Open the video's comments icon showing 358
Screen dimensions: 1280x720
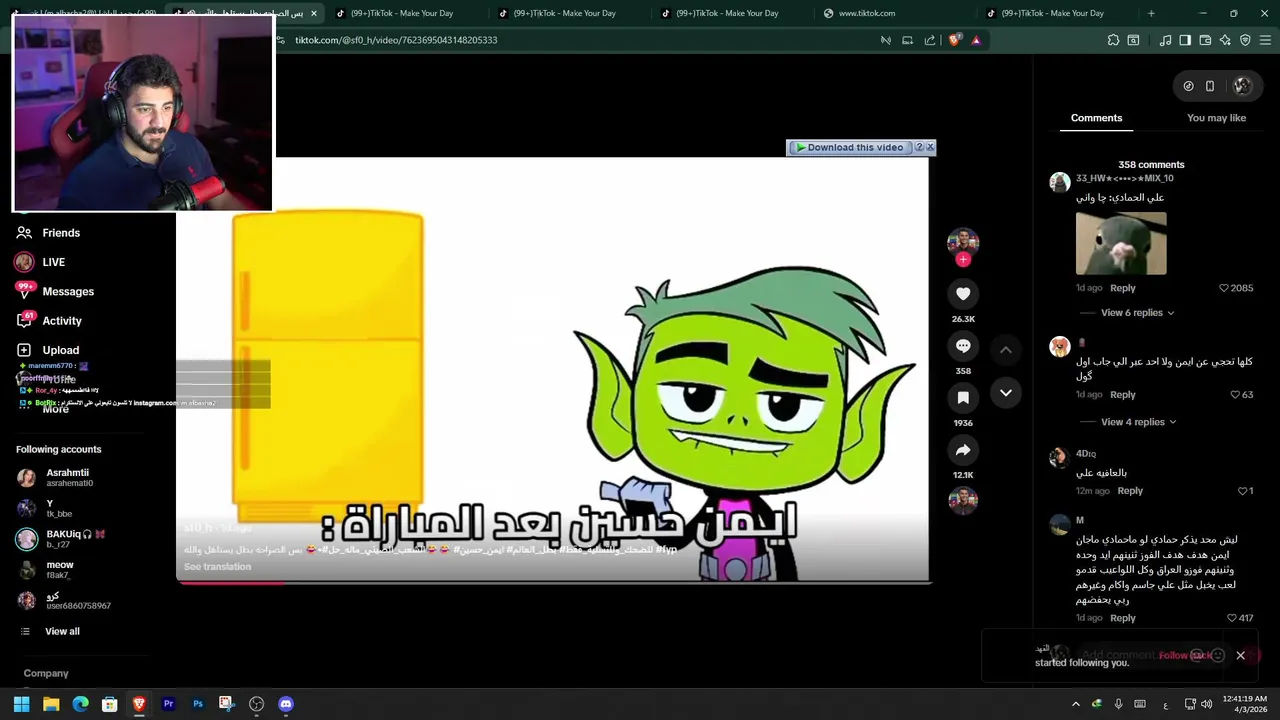click(x=963, y=346)
